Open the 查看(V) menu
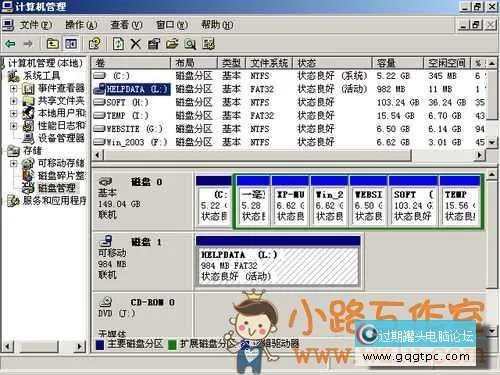Viewport: 500px width, 375px height. (x=126, y=25)
